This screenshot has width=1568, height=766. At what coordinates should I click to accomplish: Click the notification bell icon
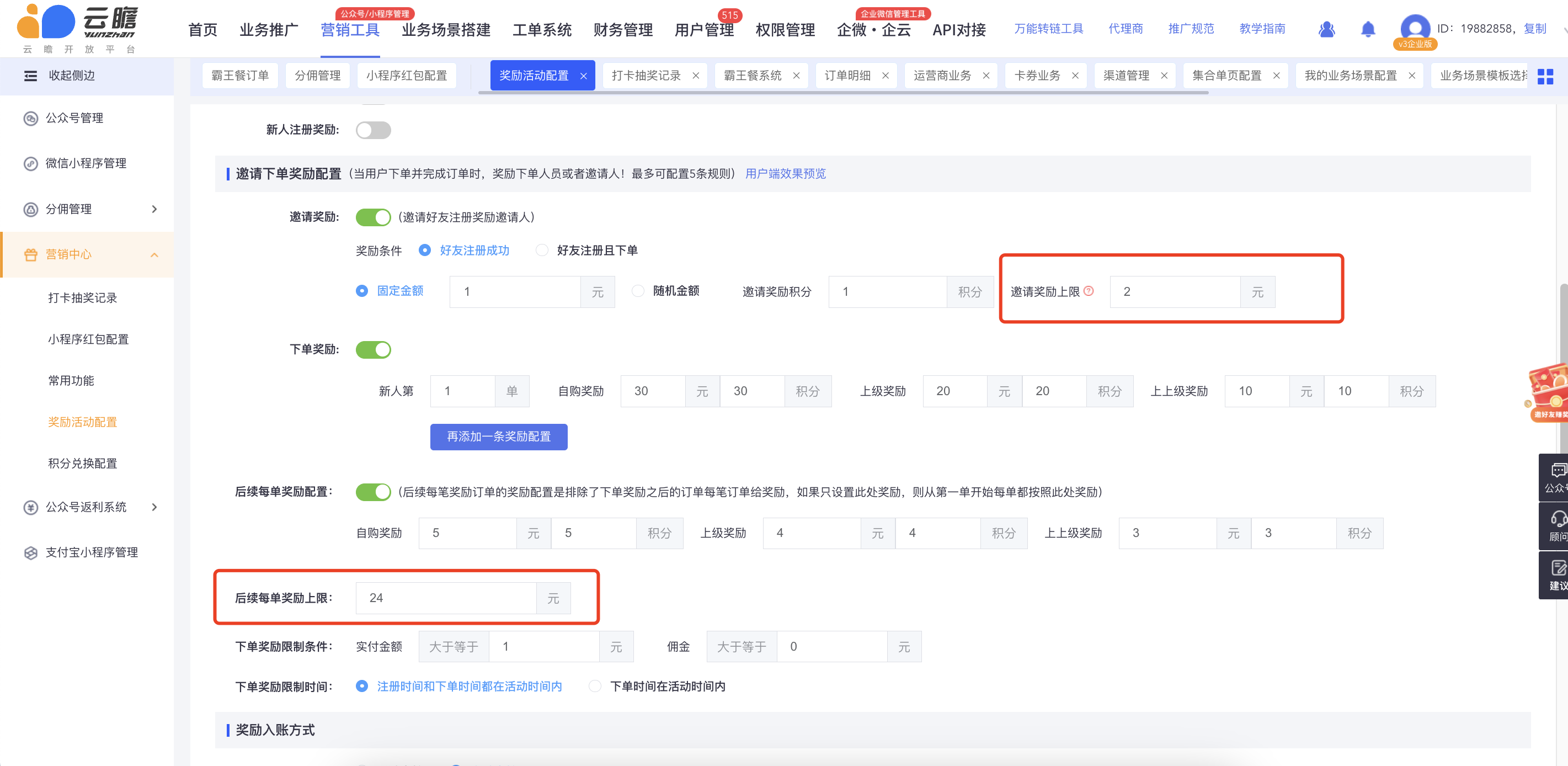[x=1368, y=29]
